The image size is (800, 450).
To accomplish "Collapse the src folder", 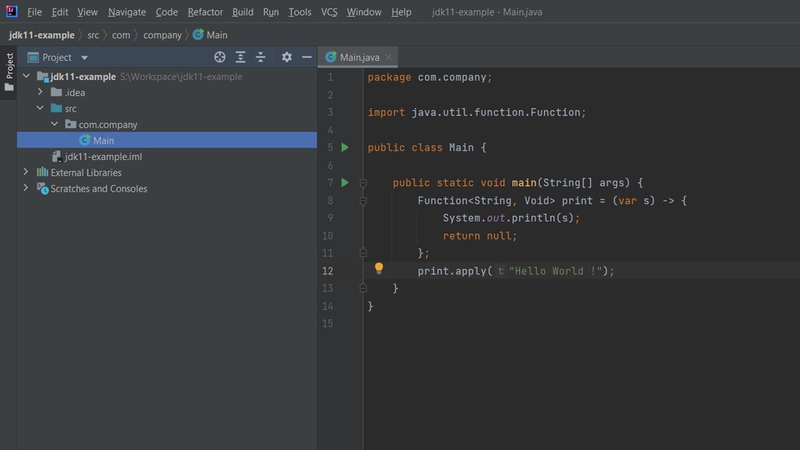I will 41,109.
